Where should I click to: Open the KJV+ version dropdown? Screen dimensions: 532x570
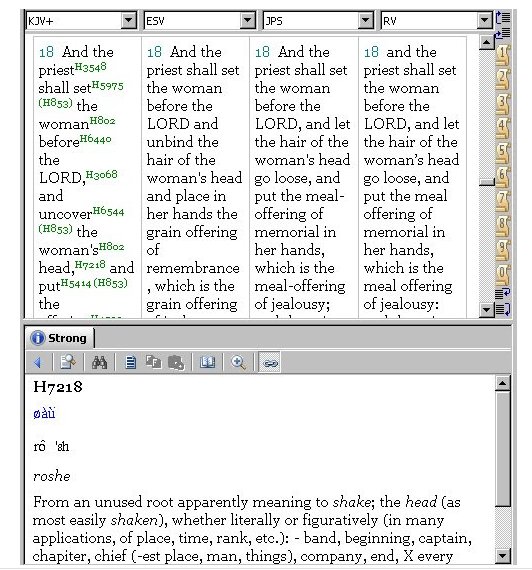pyautogui.click(x=128, y=21)
